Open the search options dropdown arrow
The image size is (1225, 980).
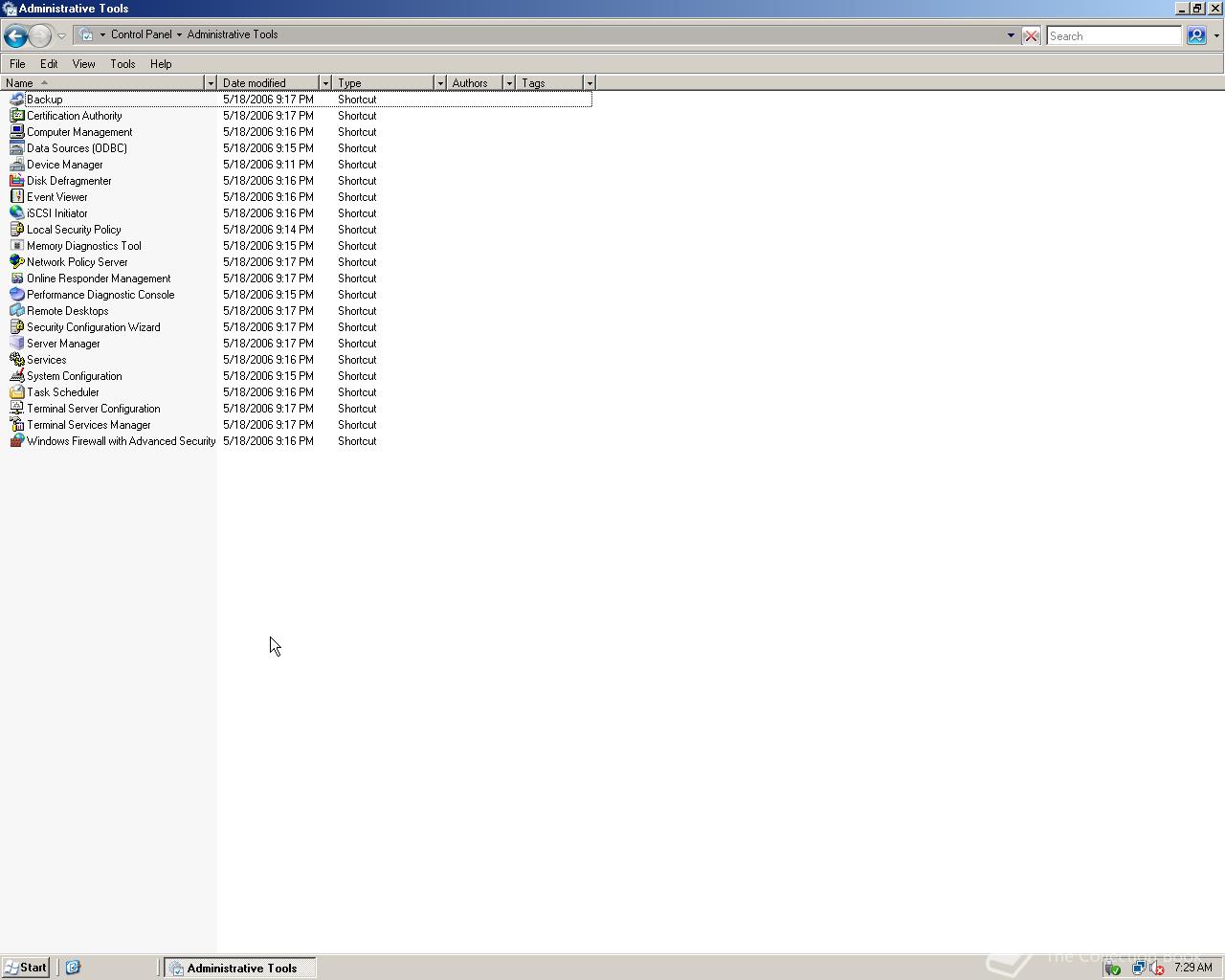click(x=1216, y=35)
